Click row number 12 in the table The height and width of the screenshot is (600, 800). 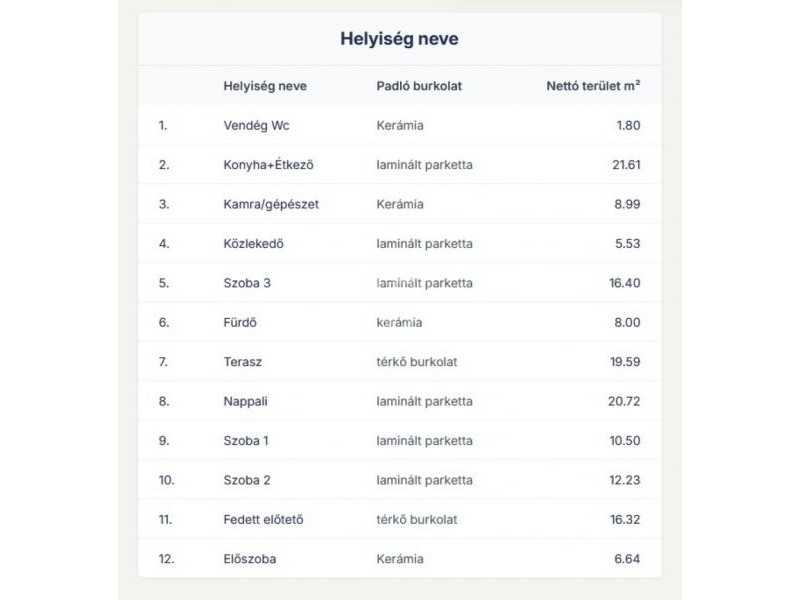[166, 559]
